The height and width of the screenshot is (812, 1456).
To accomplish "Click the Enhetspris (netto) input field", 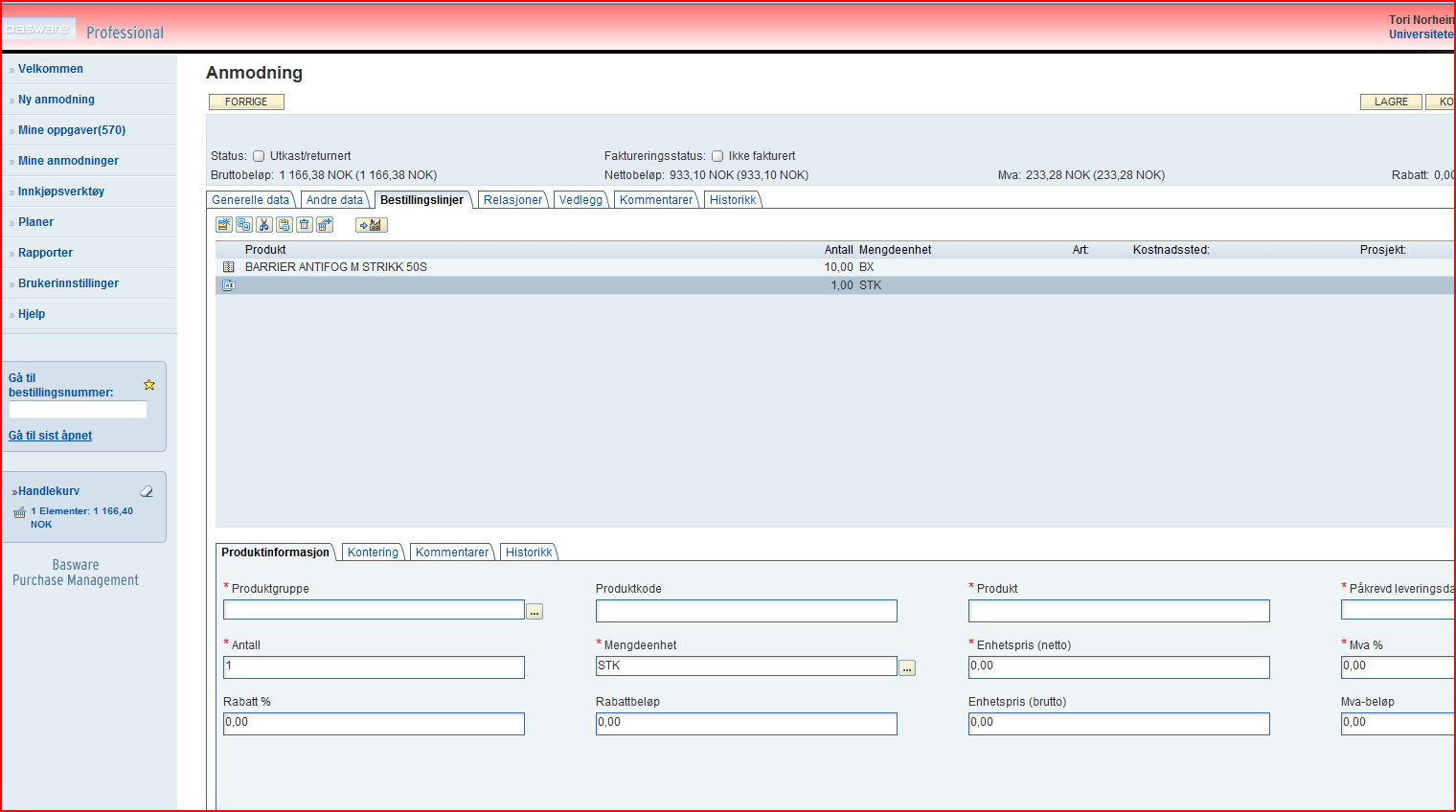I will click(x=1119, y=667).
